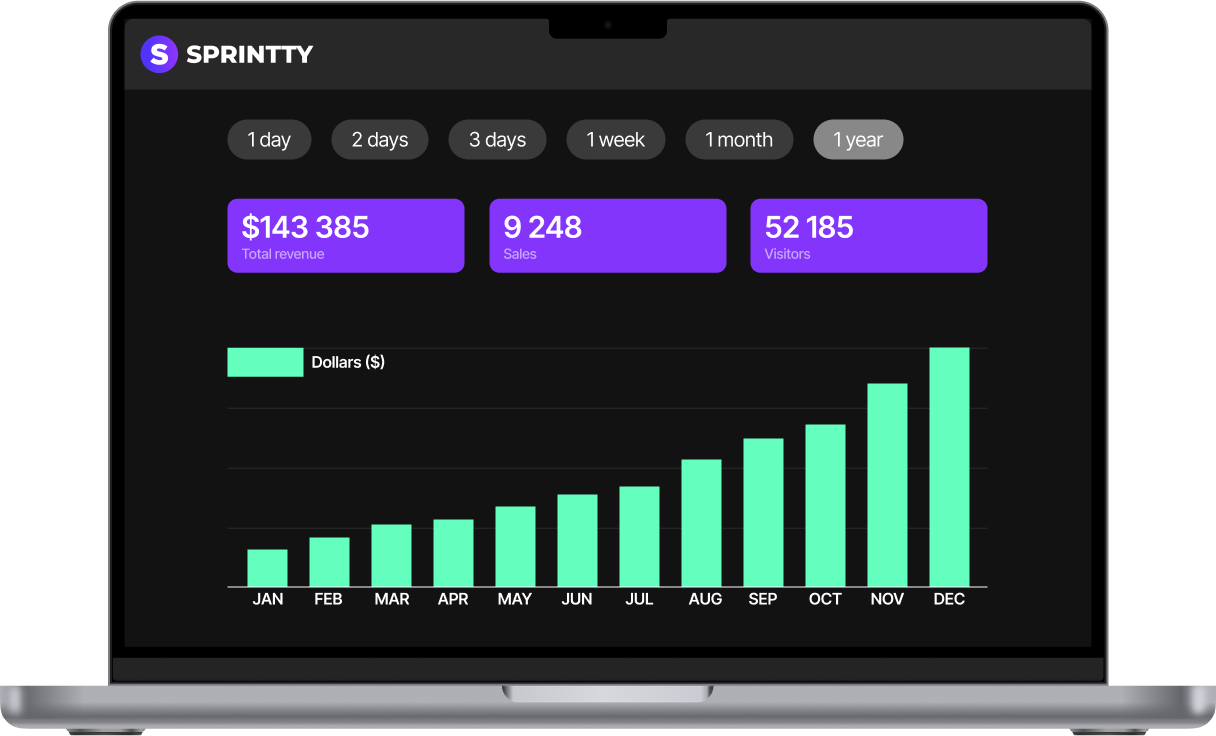Viewport: 1216px width, 736px height.
Task: Click the active 1 year filter
Action: (858, 140)
